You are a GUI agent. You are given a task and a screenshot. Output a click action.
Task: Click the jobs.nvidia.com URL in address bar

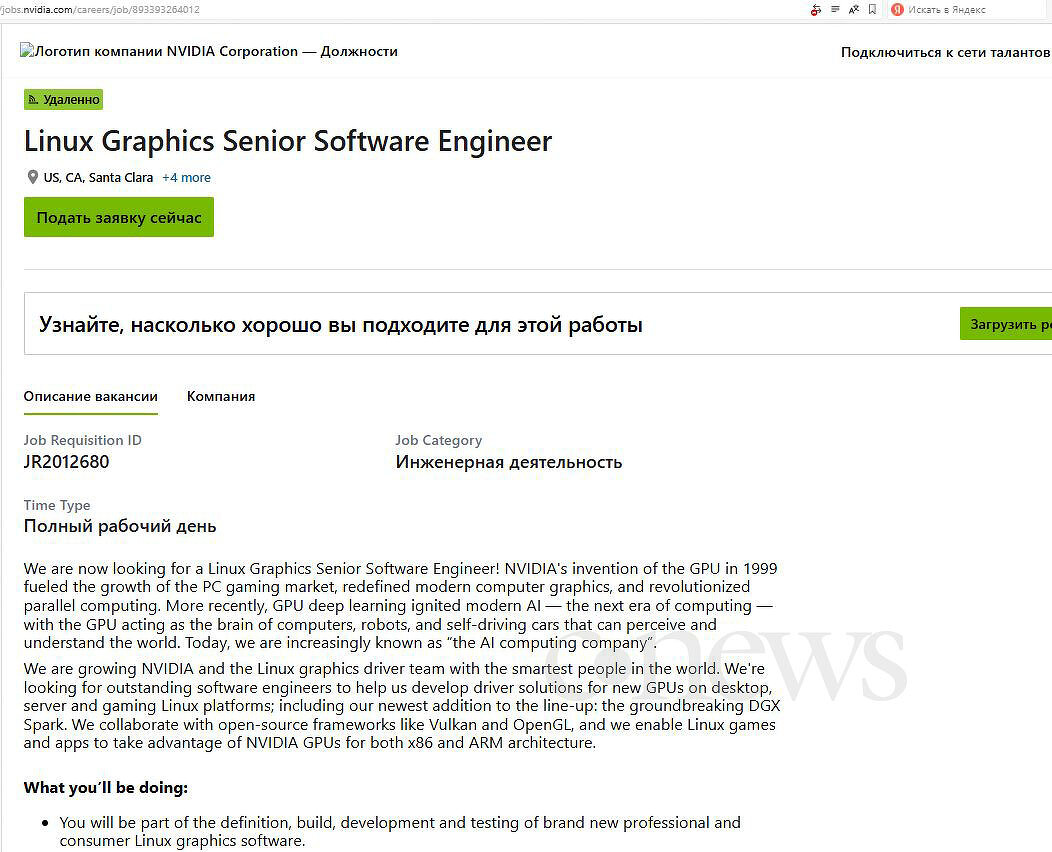click(x=100, y=9)
